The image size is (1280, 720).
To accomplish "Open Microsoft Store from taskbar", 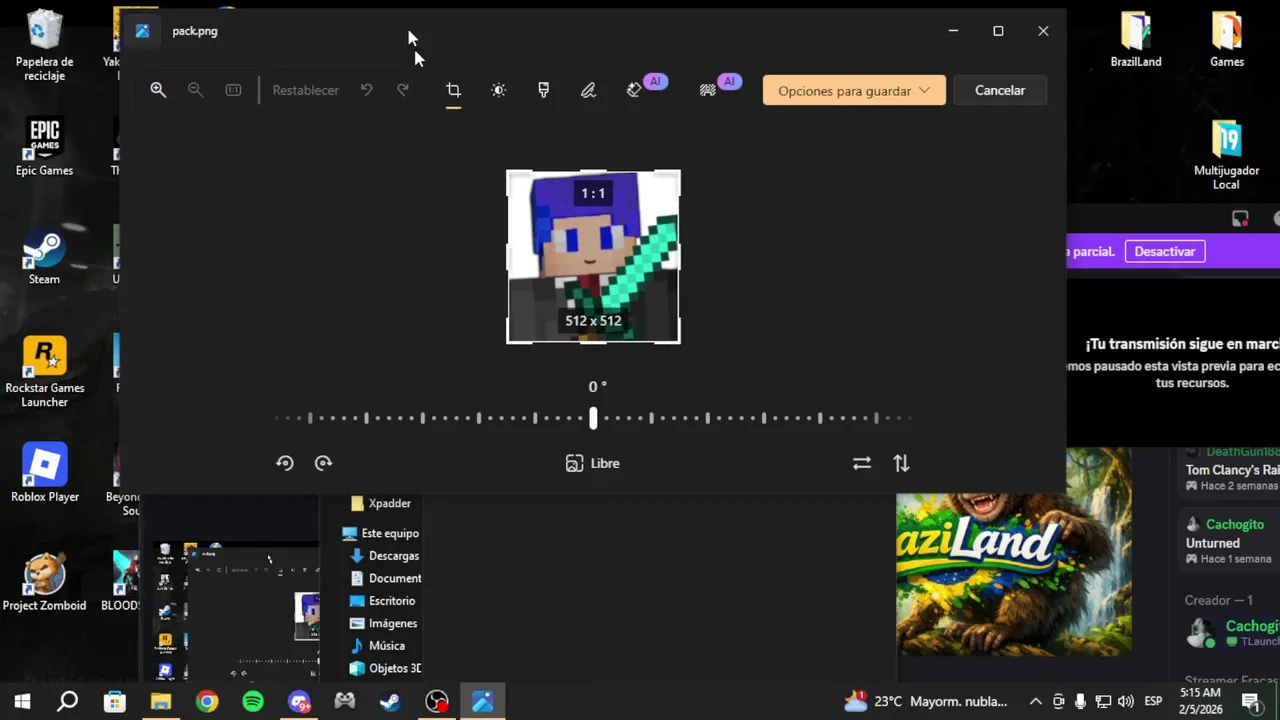I will pyautogui.click(x=115, y=701).
